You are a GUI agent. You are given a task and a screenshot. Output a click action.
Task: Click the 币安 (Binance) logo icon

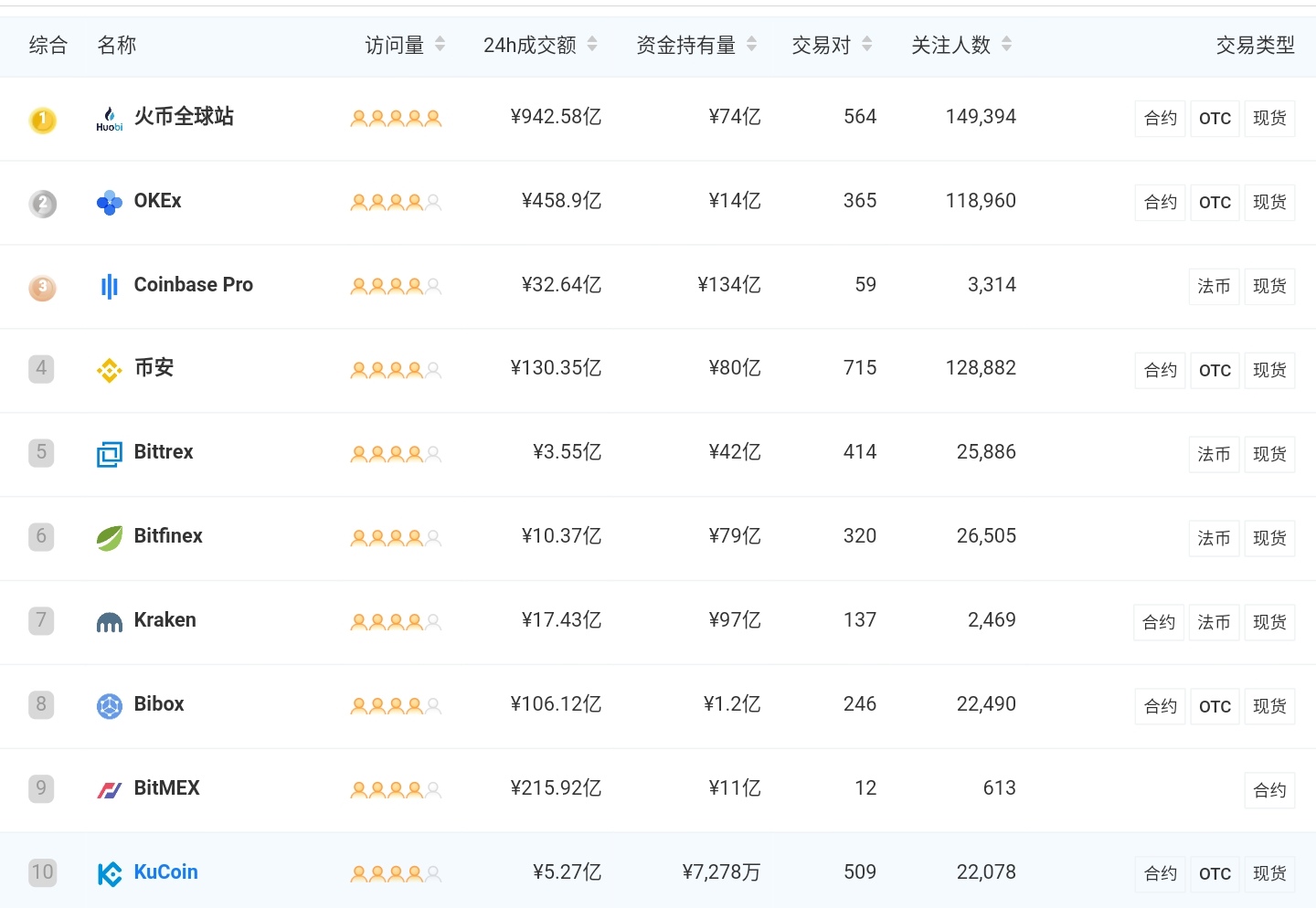(x=110, y=370)
